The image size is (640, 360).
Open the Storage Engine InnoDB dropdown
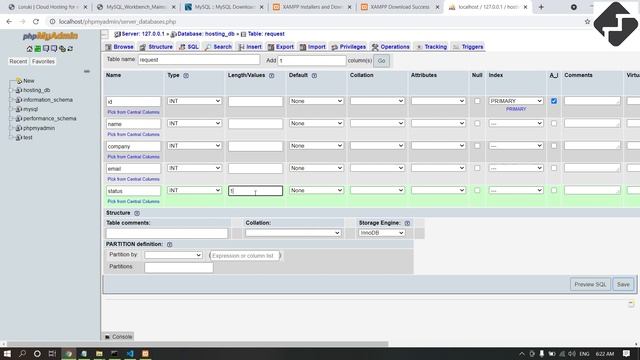(x=382, y=233)
